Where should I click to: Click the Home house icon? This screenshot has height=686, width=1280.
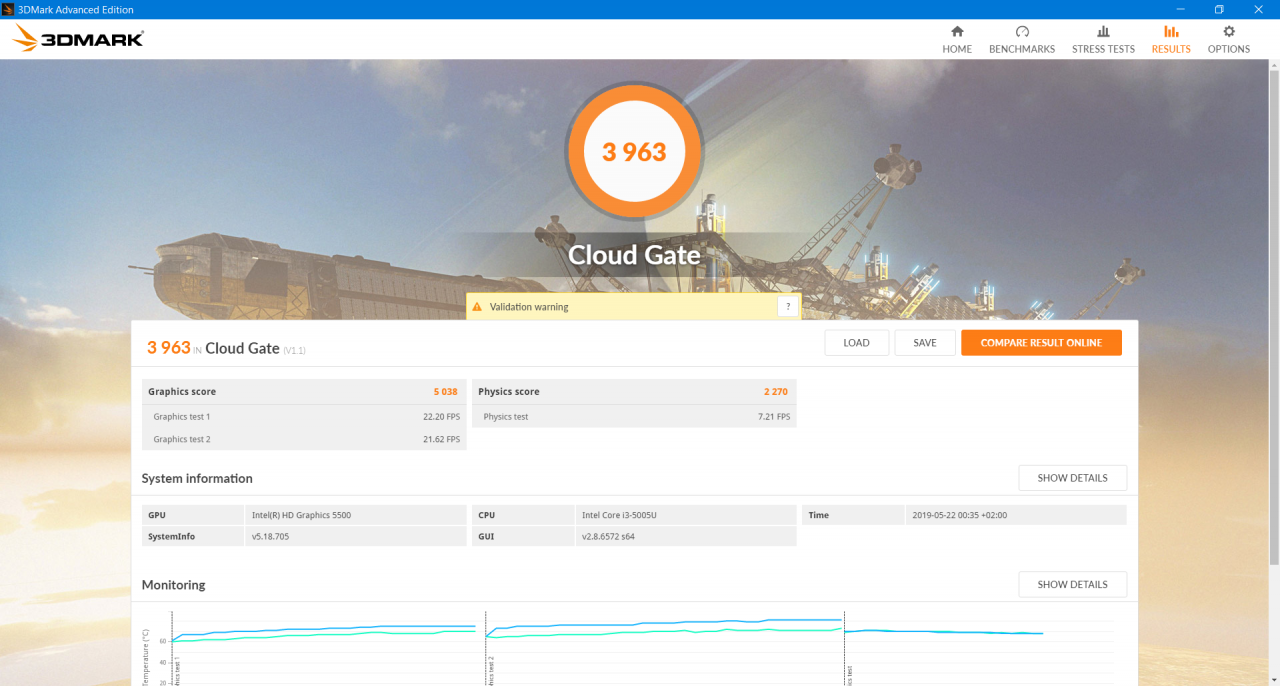point(957,31)
